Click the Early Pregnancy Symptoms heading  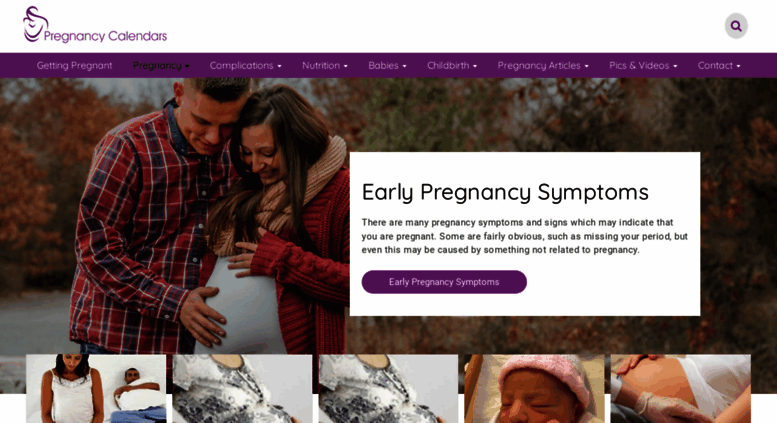point(505,192)
